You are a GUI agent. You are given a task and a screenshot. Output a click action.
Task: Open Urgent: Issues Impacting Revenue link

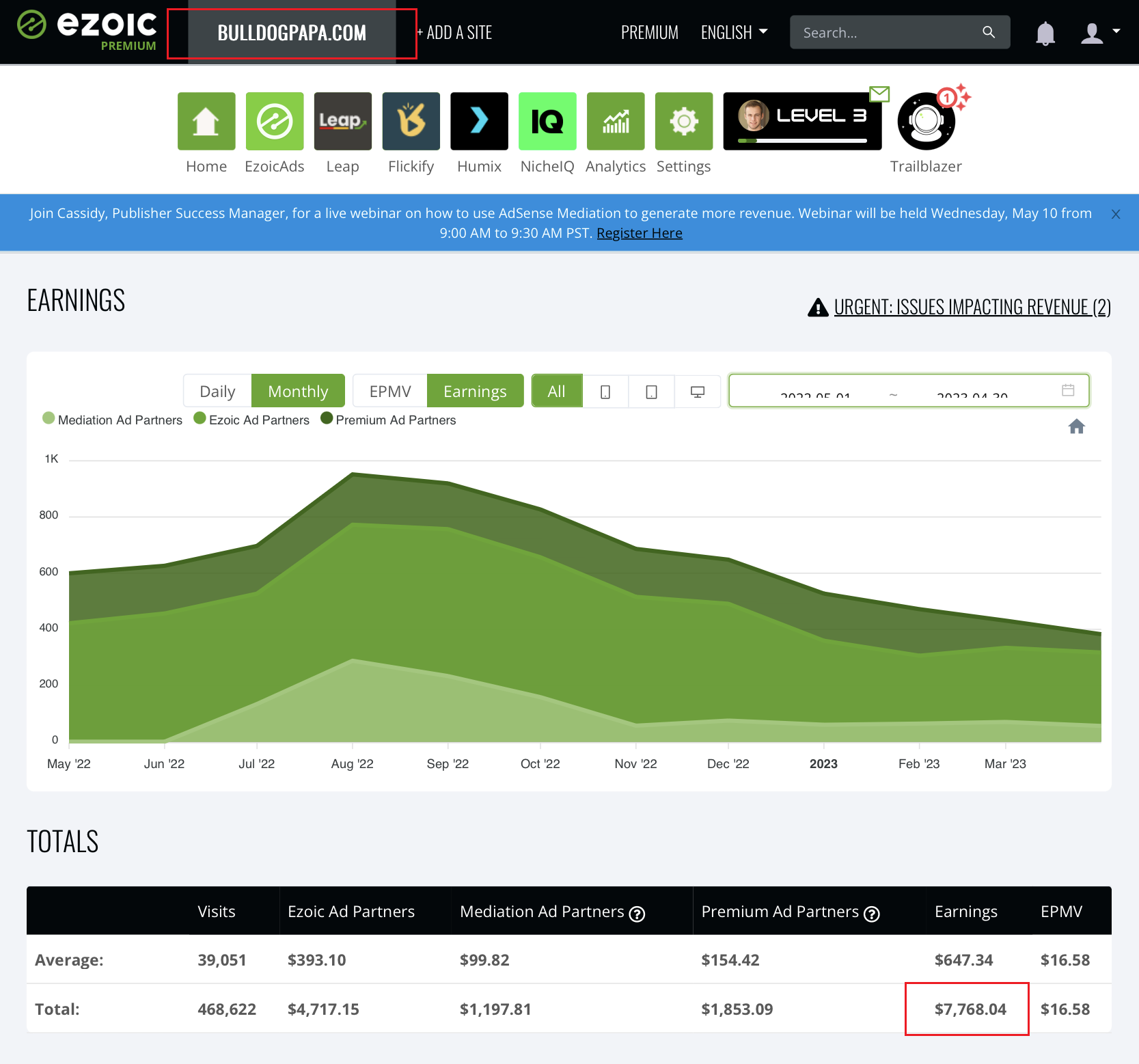972,308
